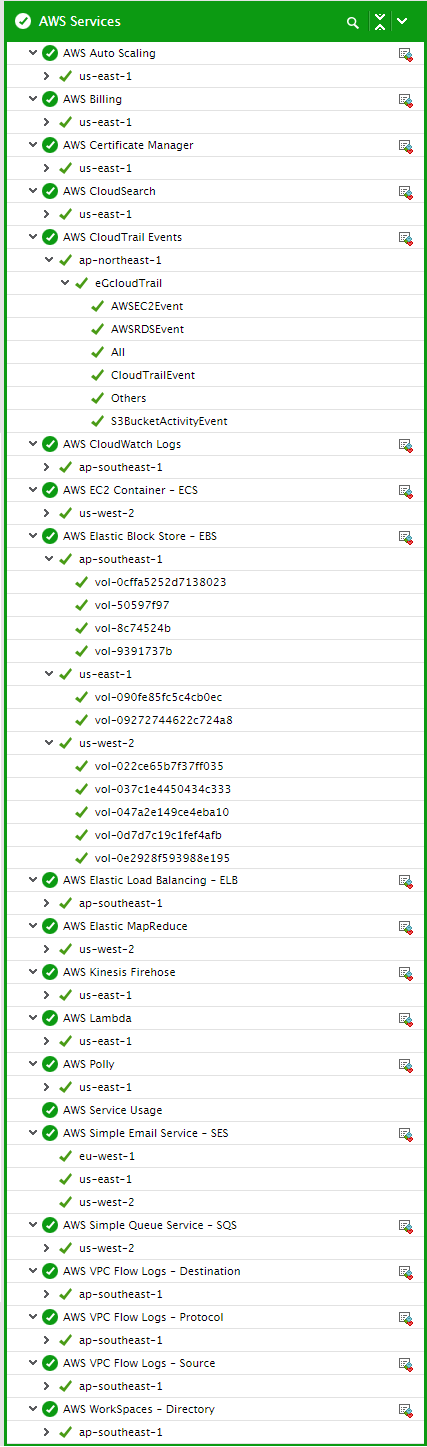
Task: Expand us-east-1 under AWS Lambda
Action: [46, 1041]
